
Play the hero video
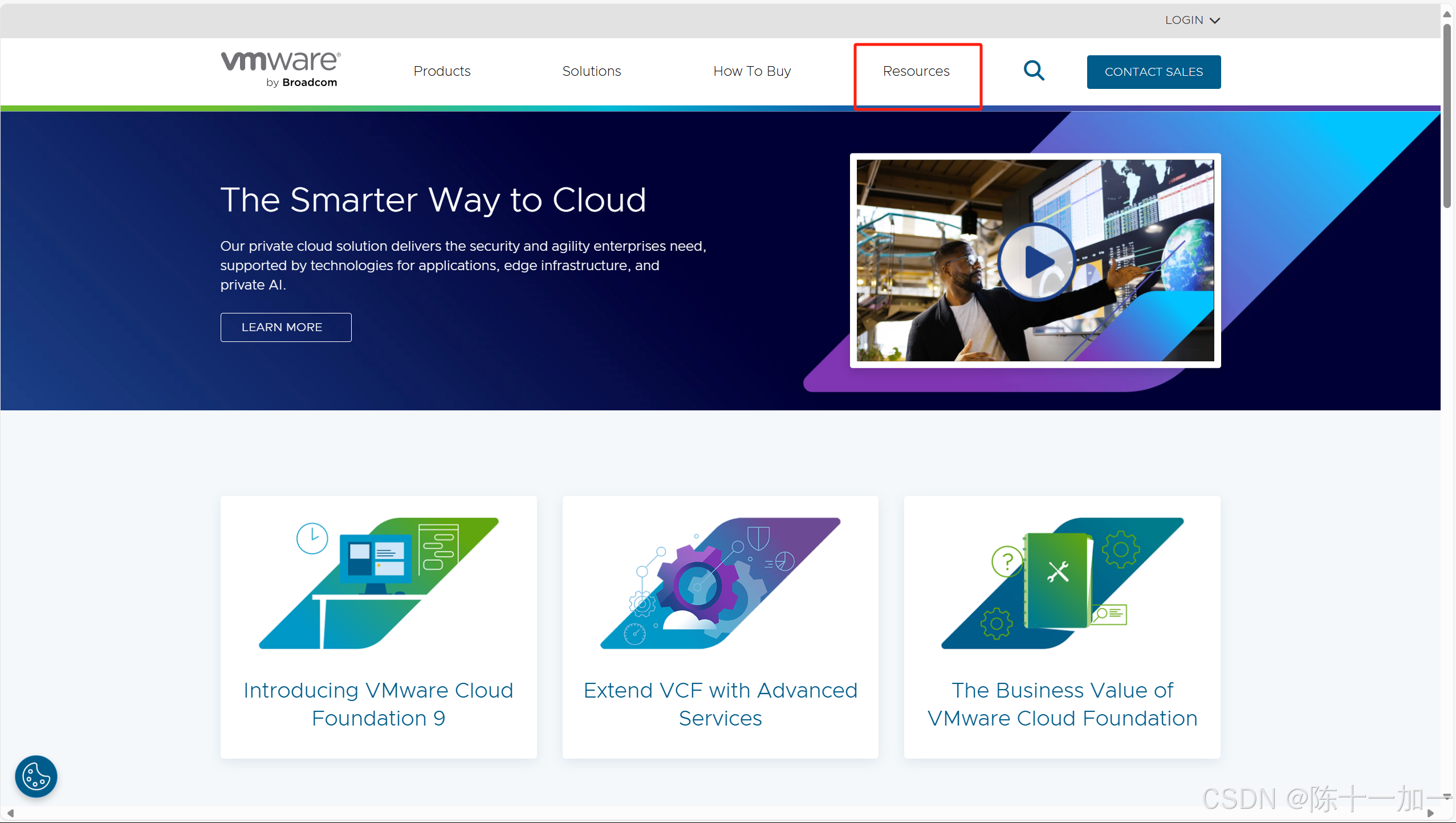1037,262
